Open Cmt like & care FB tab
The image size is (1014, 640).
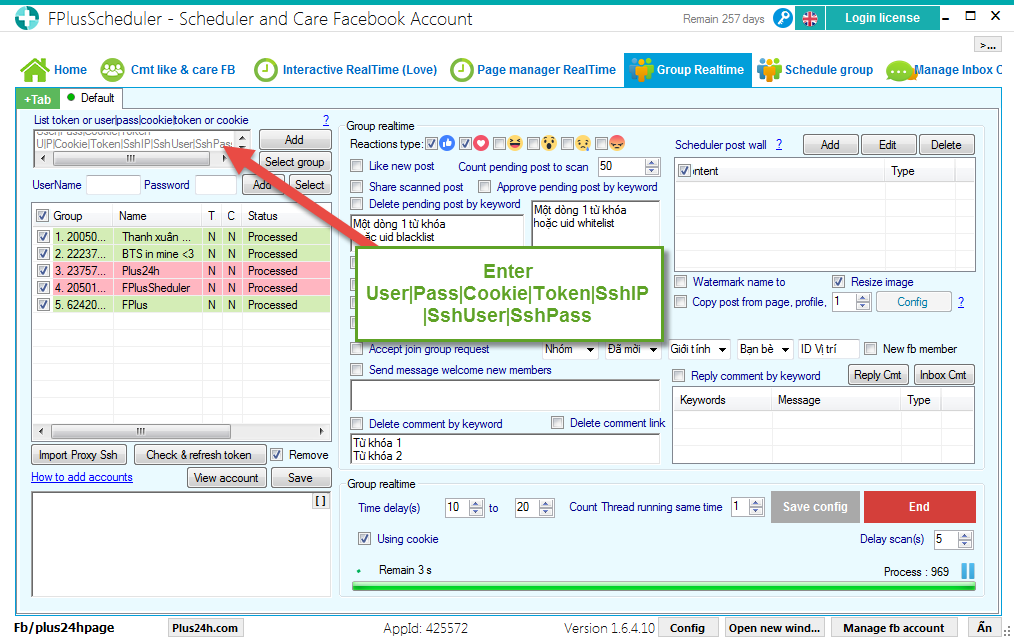(x=167, y=70)
